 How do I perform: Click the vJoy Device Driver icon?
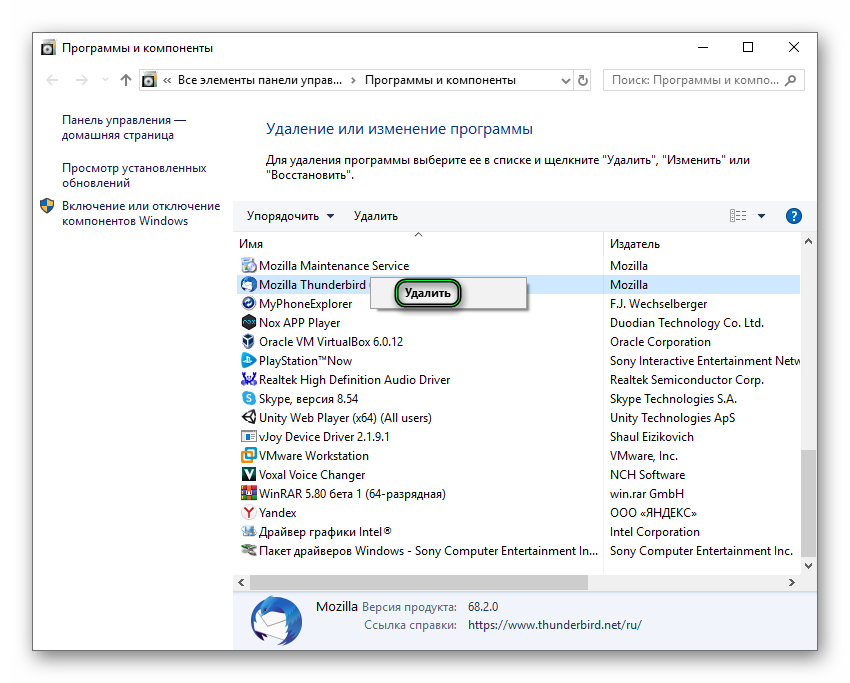(x=248, y=436)
